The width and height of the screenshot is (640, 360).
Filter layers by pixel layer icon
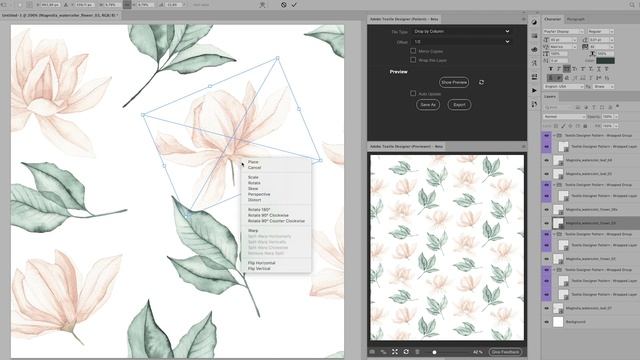(x=578, y=107)
